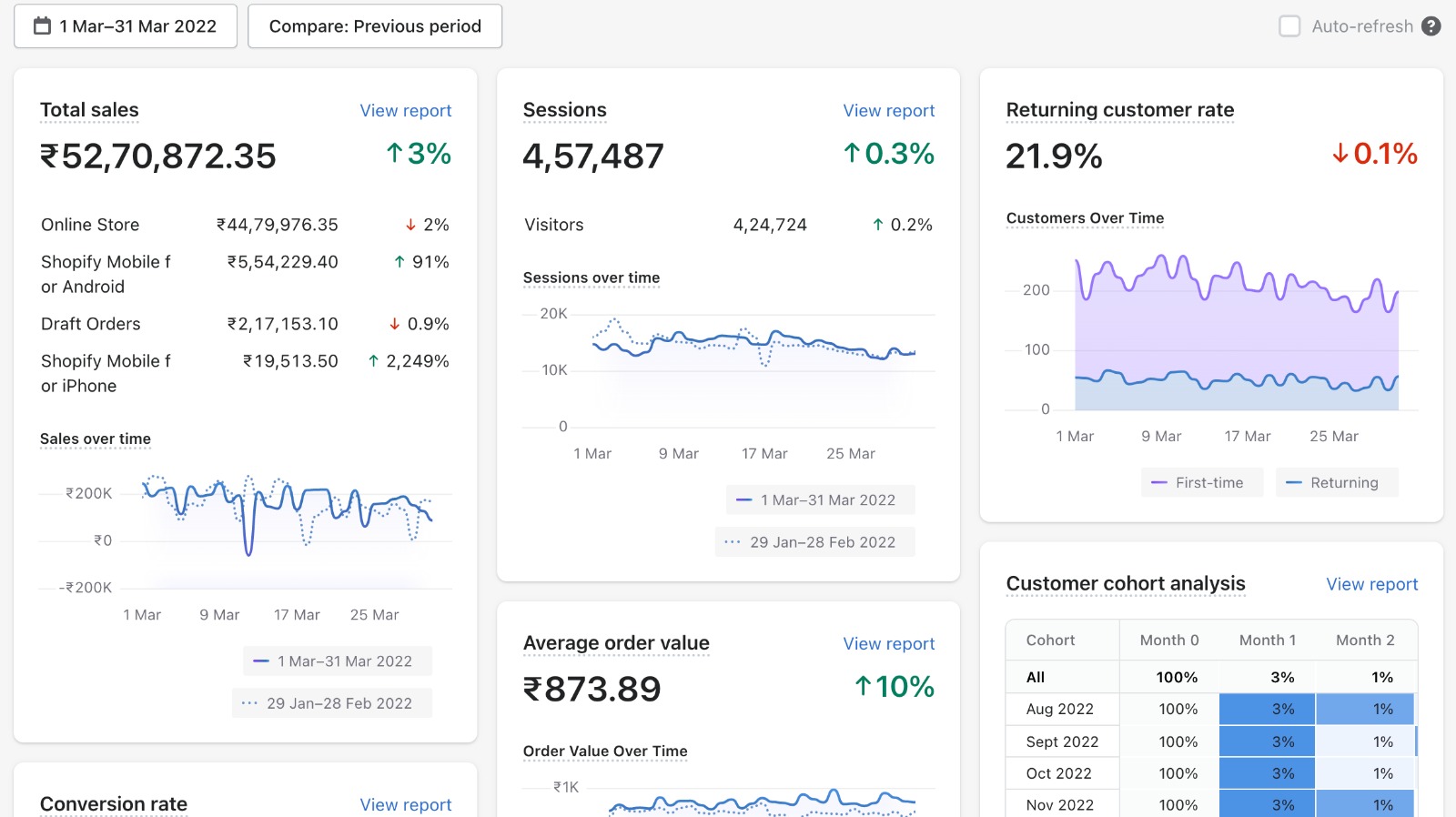Toggle the Returning legend in the customers chart
The image size is (1456, 817).
(1336, 482)
